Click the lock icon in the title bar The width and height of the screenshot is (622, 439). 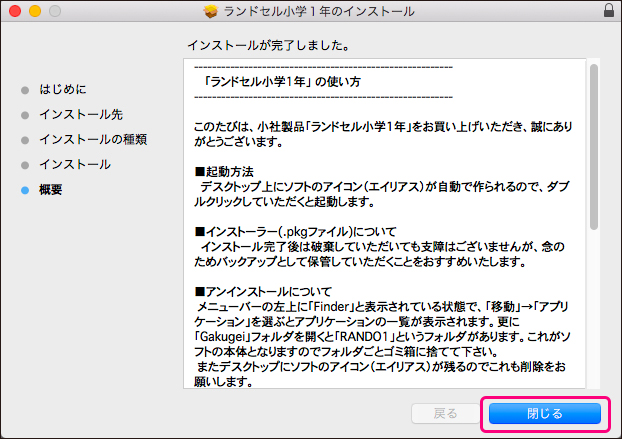pos(609,10)
